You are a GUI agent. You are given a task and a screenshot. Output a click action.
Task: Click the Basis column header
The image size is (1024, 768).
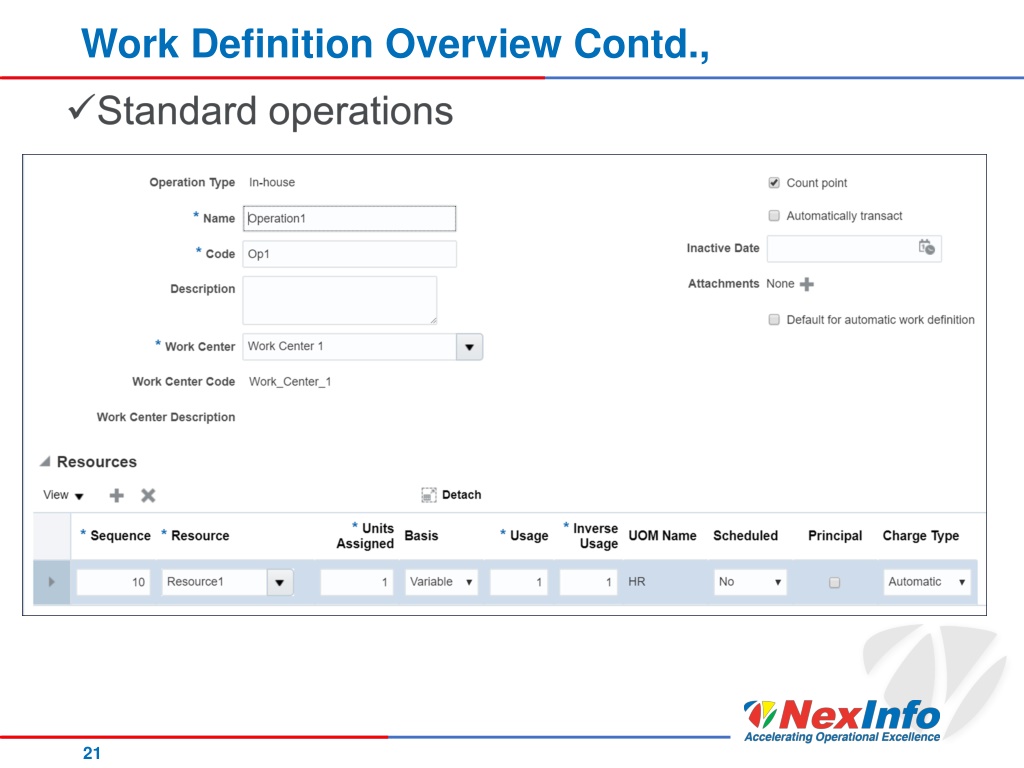coord(421,536)
